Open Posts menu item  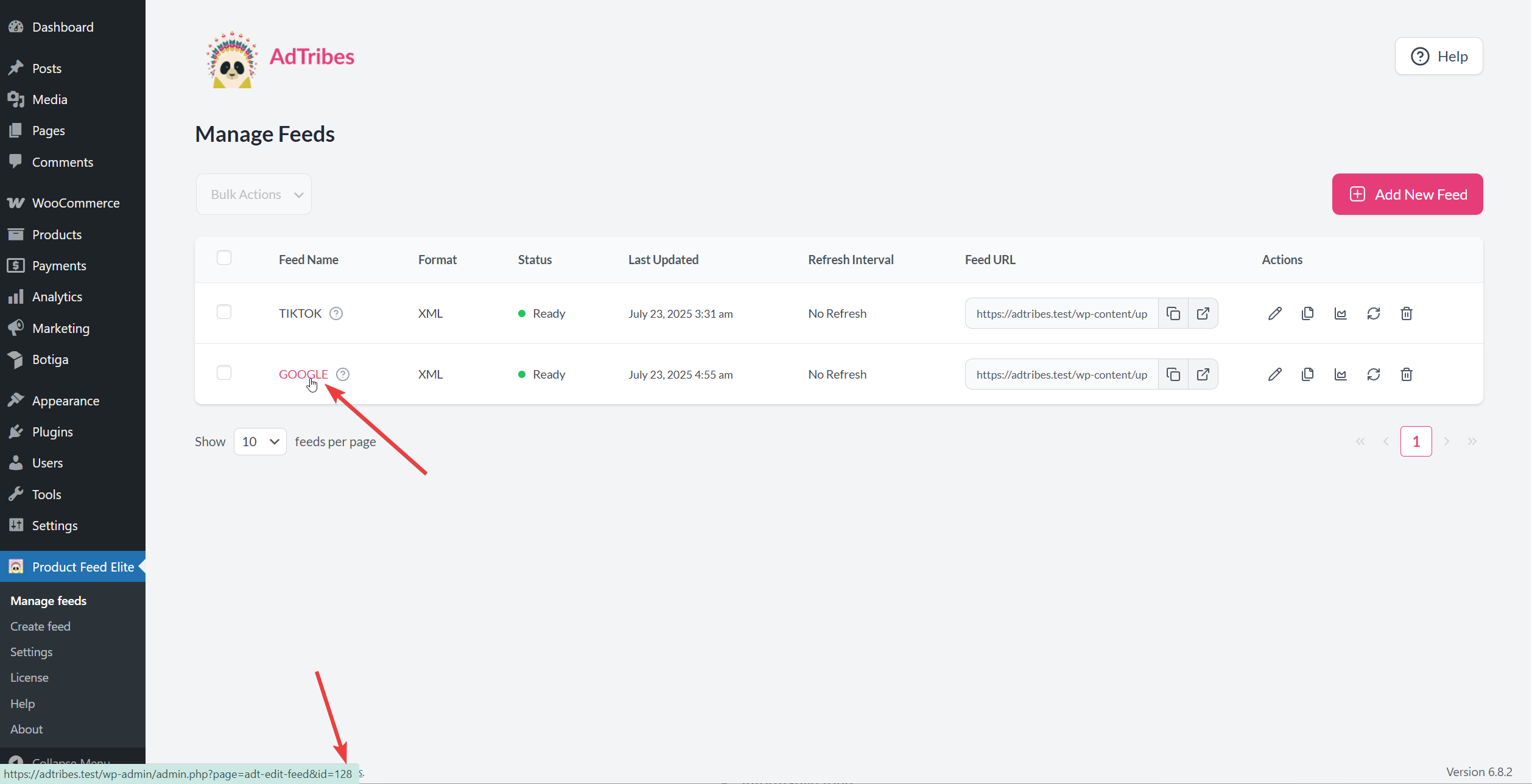click(x=72, y=68)
